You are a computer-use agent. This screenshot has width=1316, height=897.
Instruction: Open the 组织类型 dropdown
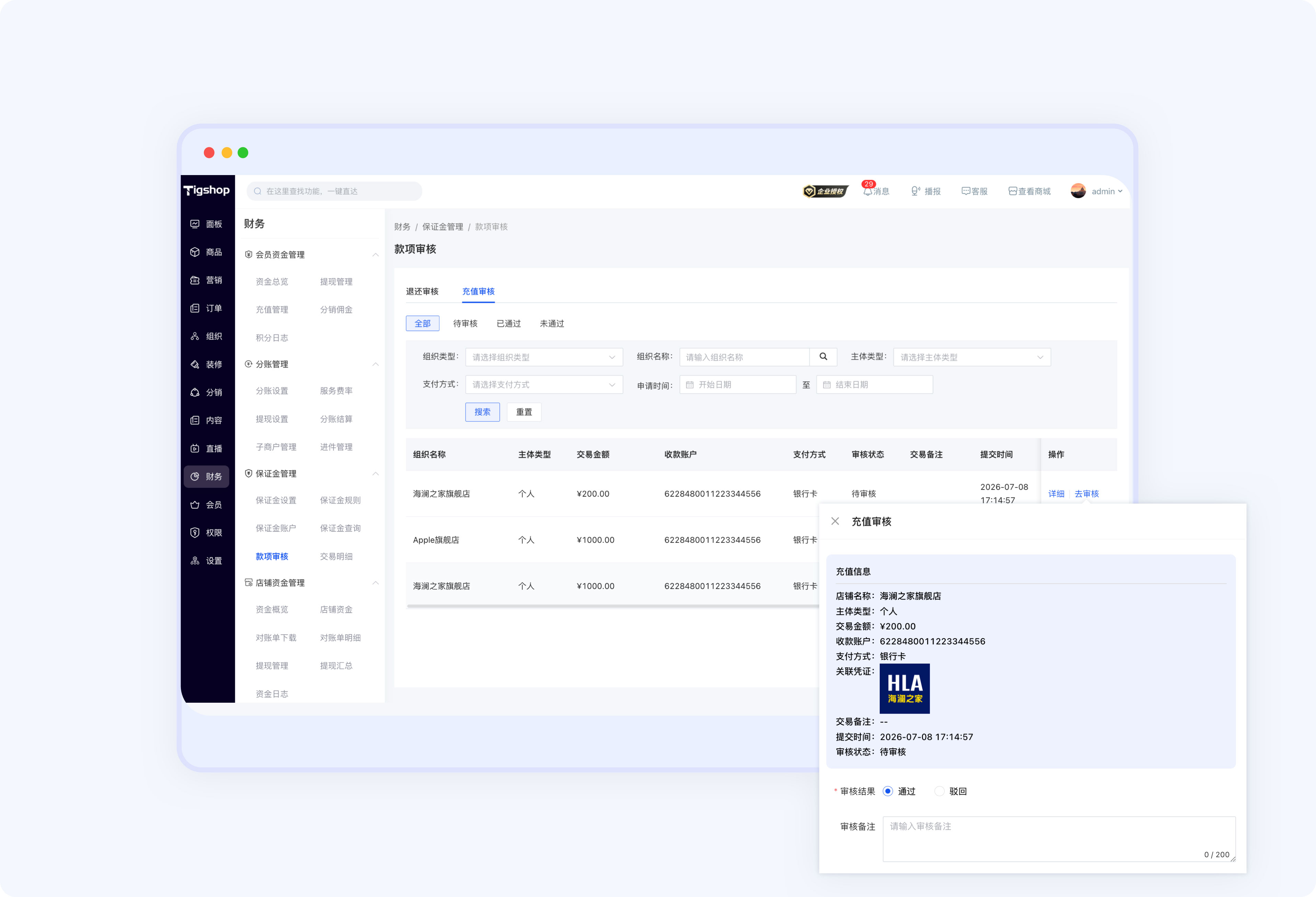click(x=544, y=357)
